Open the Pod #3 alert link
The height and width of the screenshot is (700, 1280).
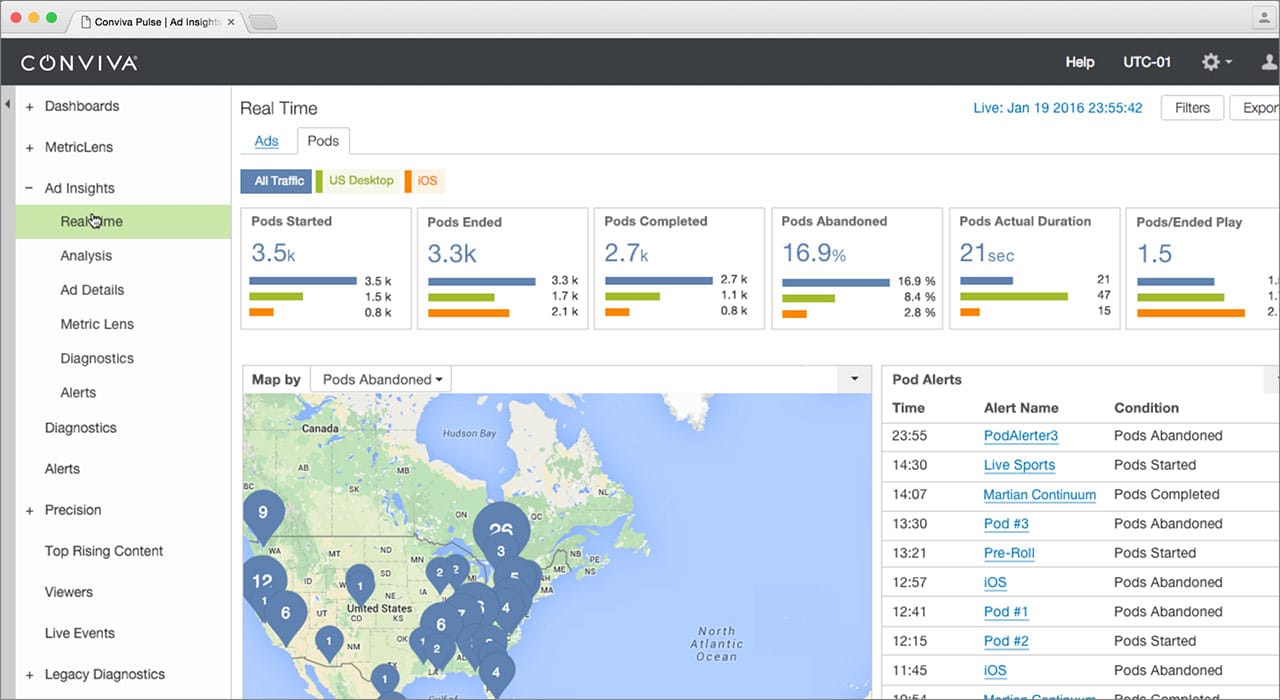pyautogui.click(x=1006, y=524)
